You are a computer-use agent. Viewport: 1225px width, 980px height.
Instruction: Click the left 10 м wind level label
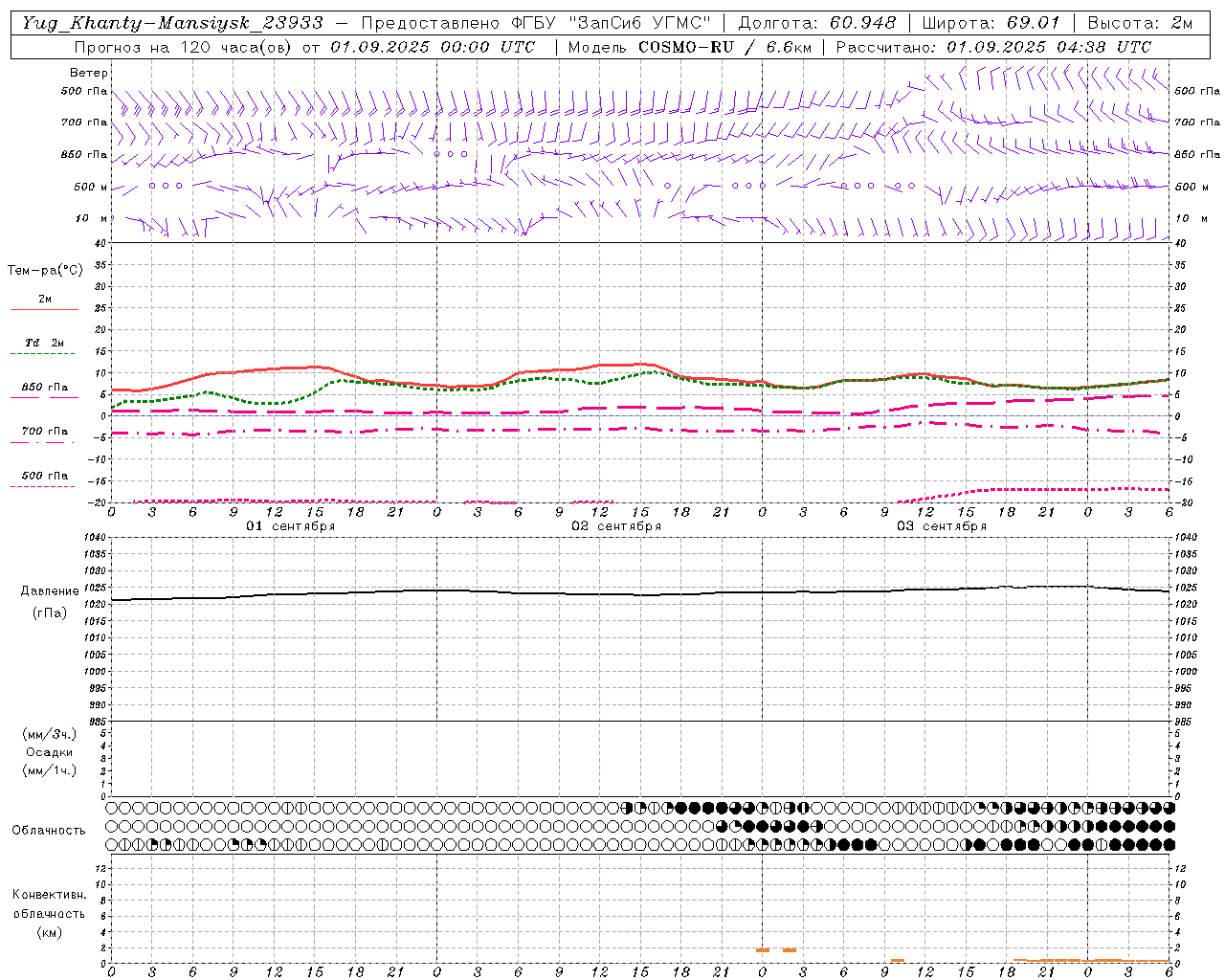(x=92, y=218)
